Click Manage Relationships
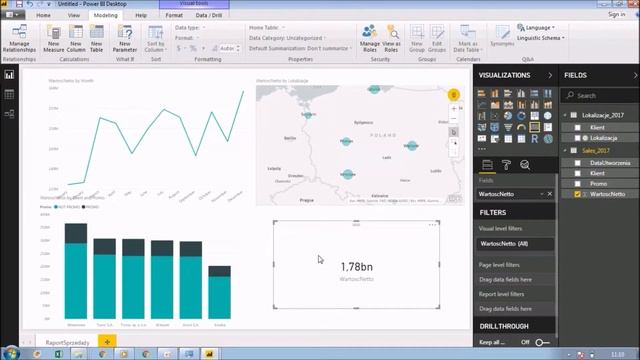Screen dimensions: 640x360 [x=19, y=39]
